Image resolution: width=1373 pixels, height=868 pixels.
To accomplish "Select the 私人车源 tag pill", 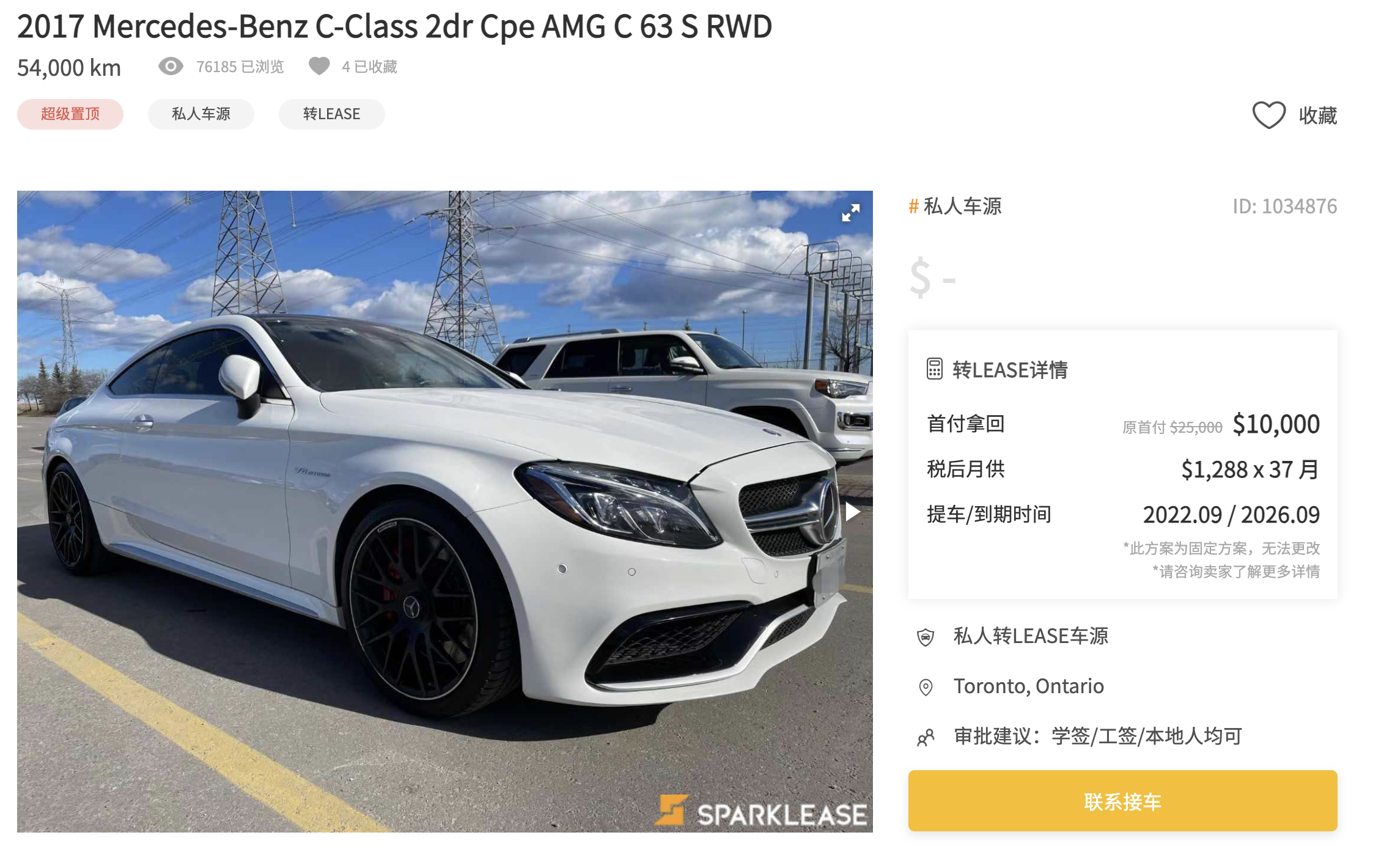I will (x=201, y=114).
